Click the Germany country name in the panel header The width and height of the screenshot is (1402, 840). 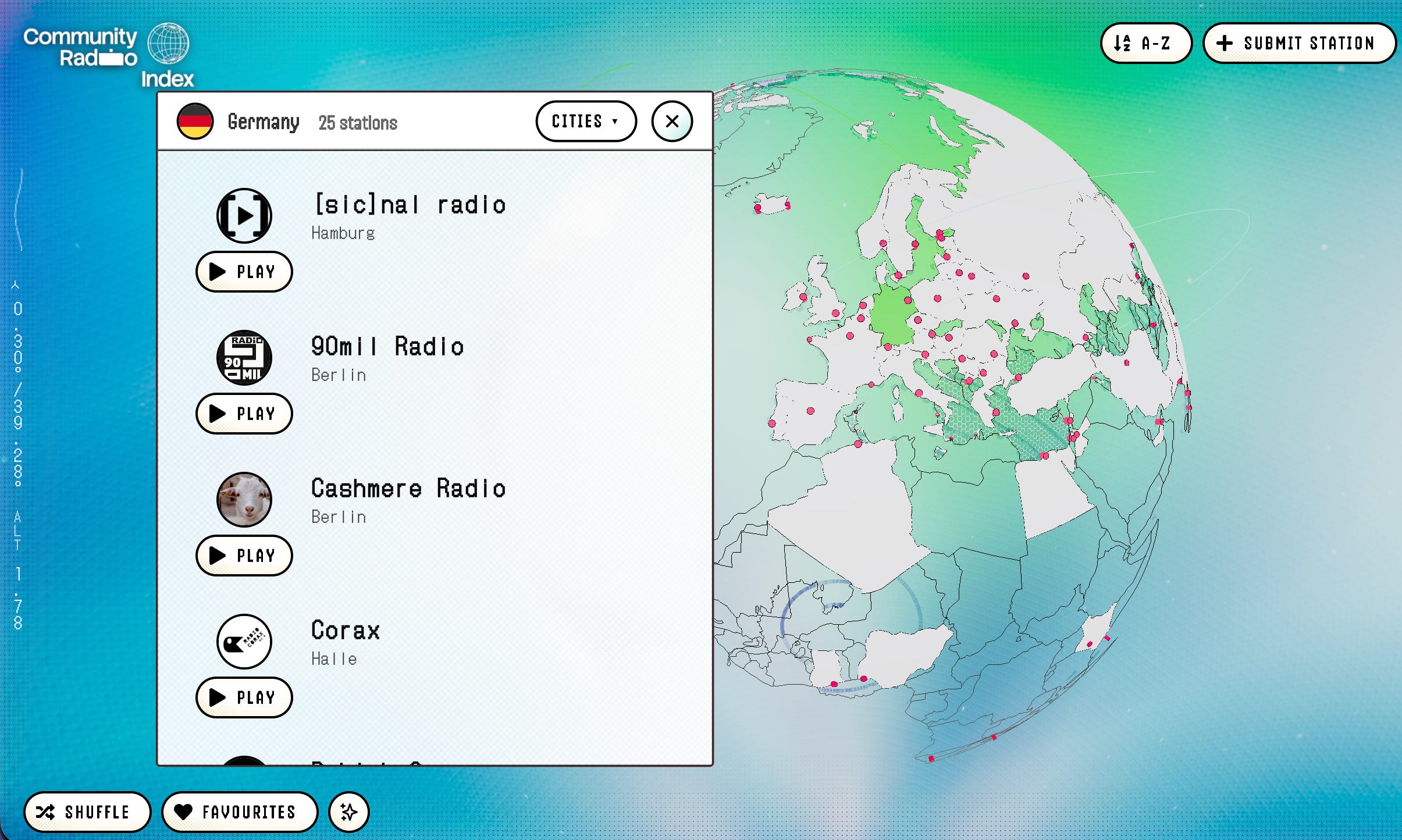coord(264,122)
